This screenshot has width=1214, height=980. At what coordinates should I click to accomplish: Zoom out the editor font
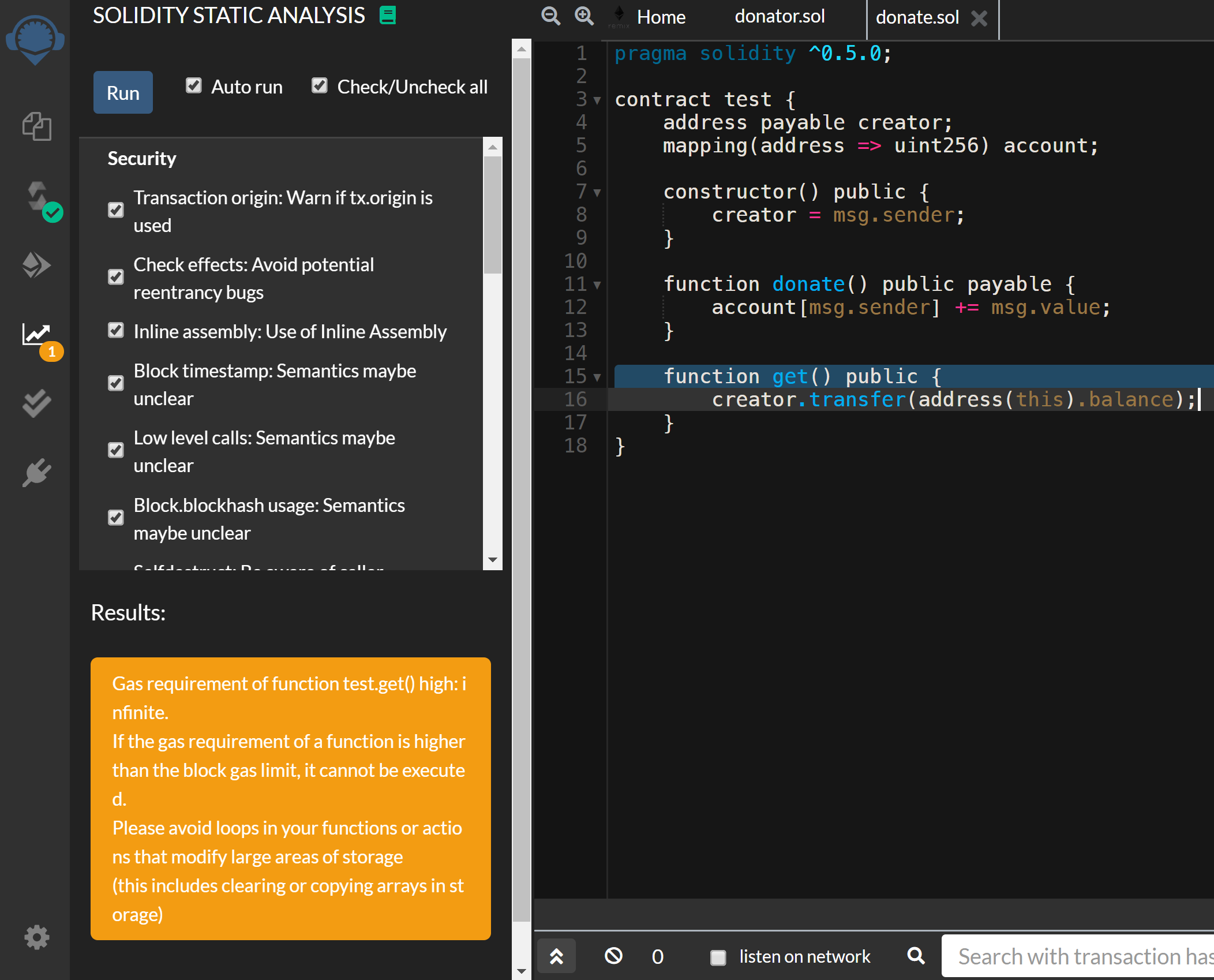pyautogui.click(x=551, y=16)
